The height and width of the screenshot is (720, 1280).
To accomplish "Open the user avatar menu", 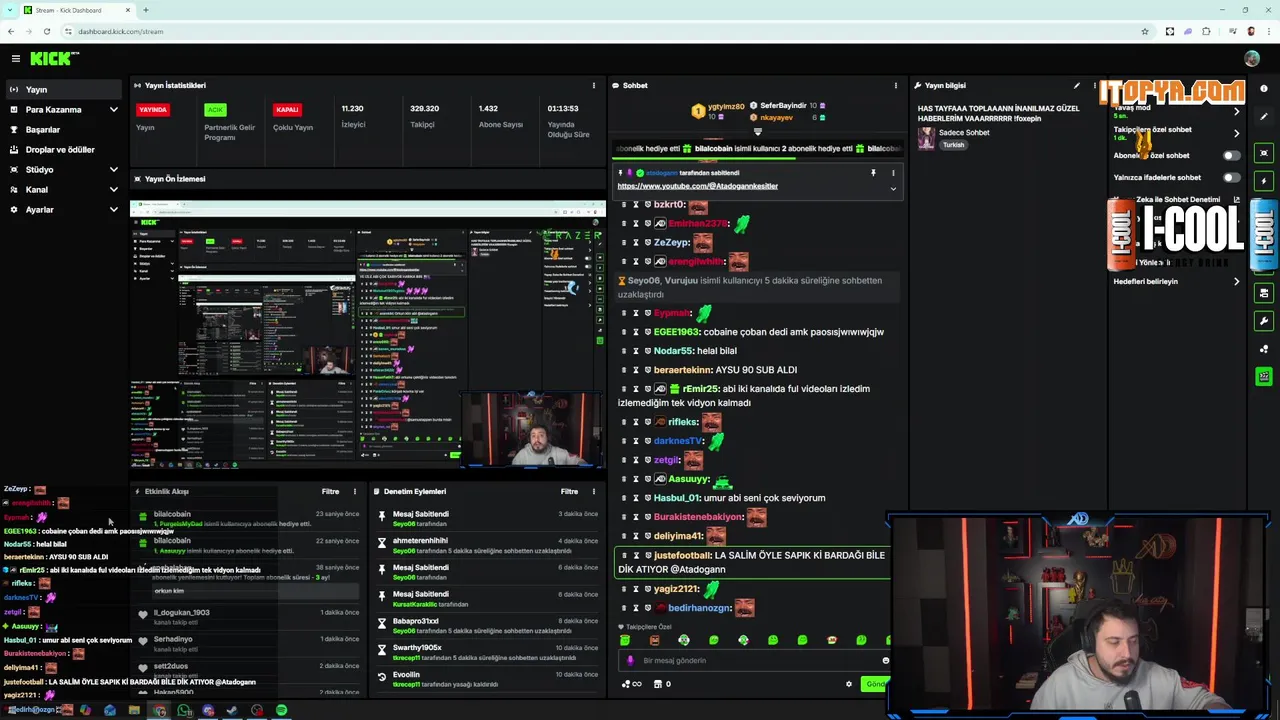I will (1252, 59).
